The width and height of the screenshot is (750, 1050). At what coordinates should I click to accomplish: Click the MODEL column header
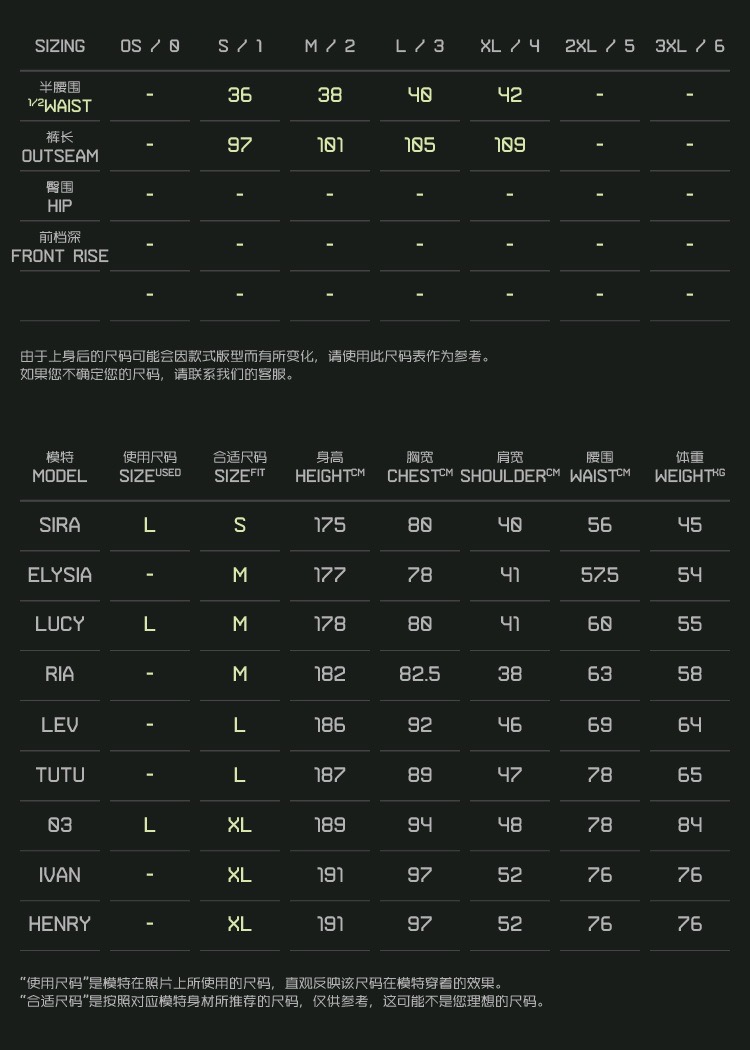pos(60,467)
